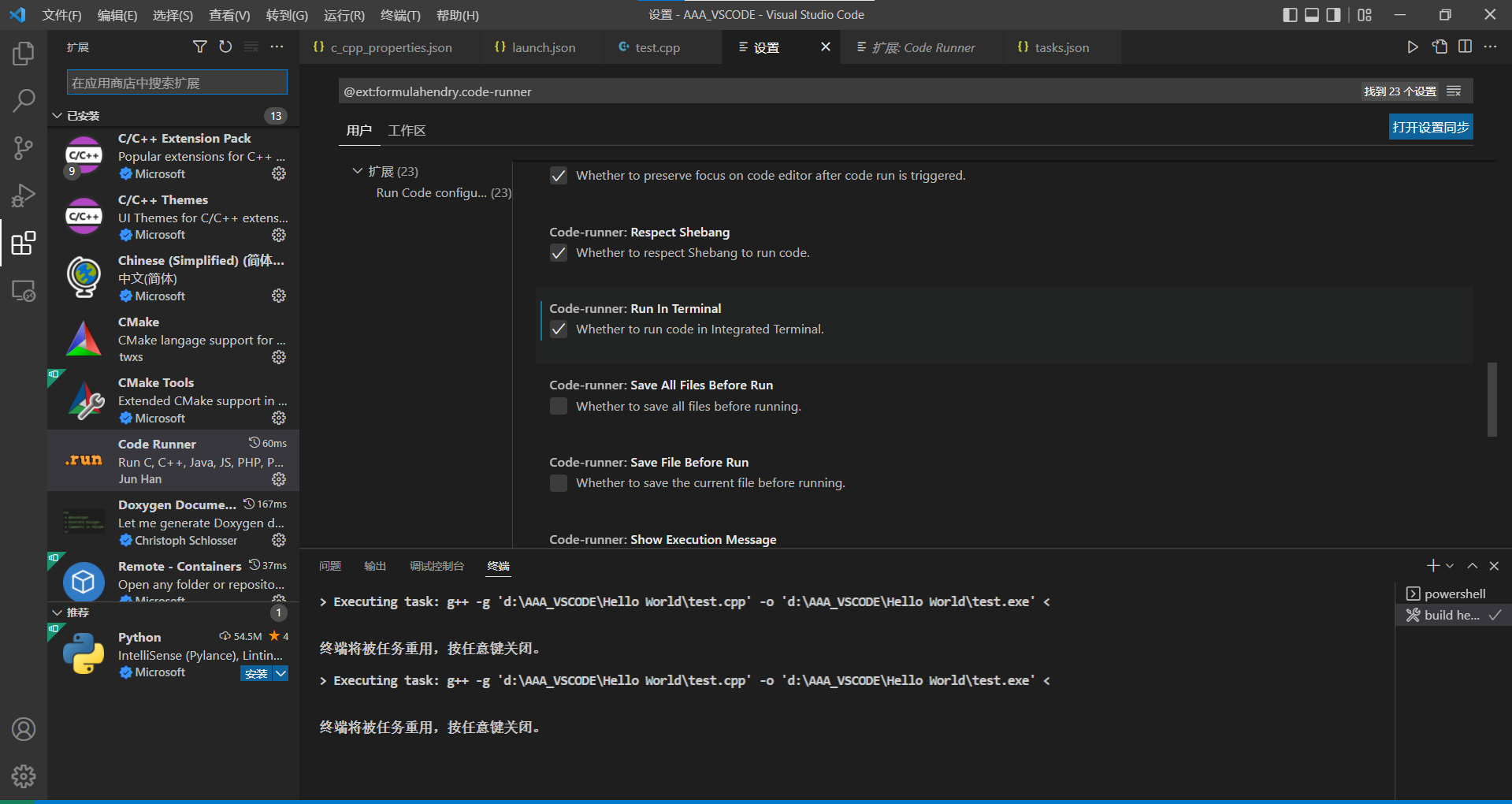The width and height of the screenshot is (1512, 804).
Task: Expand the Python install options dropdown
Action: coord(280,673)
